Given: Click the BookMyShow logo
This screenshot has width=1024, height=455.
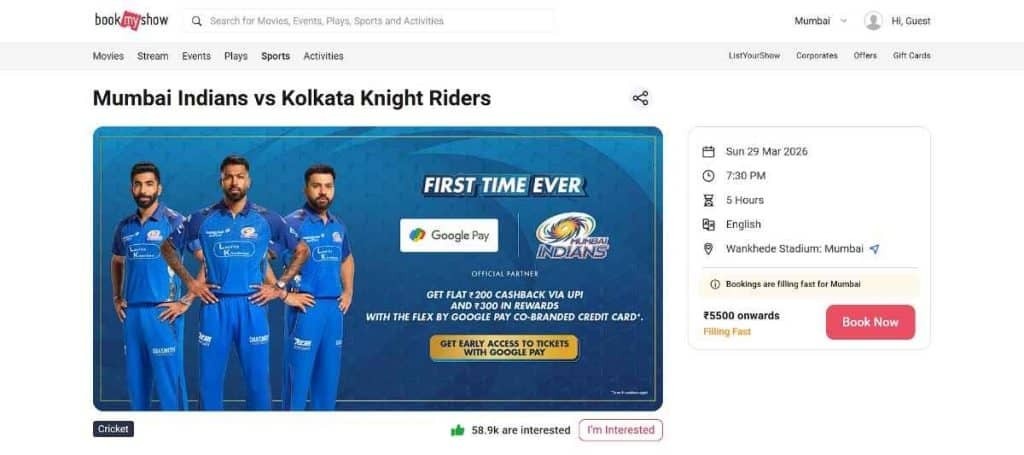Looking at the screenshot, I should point(131,20).
